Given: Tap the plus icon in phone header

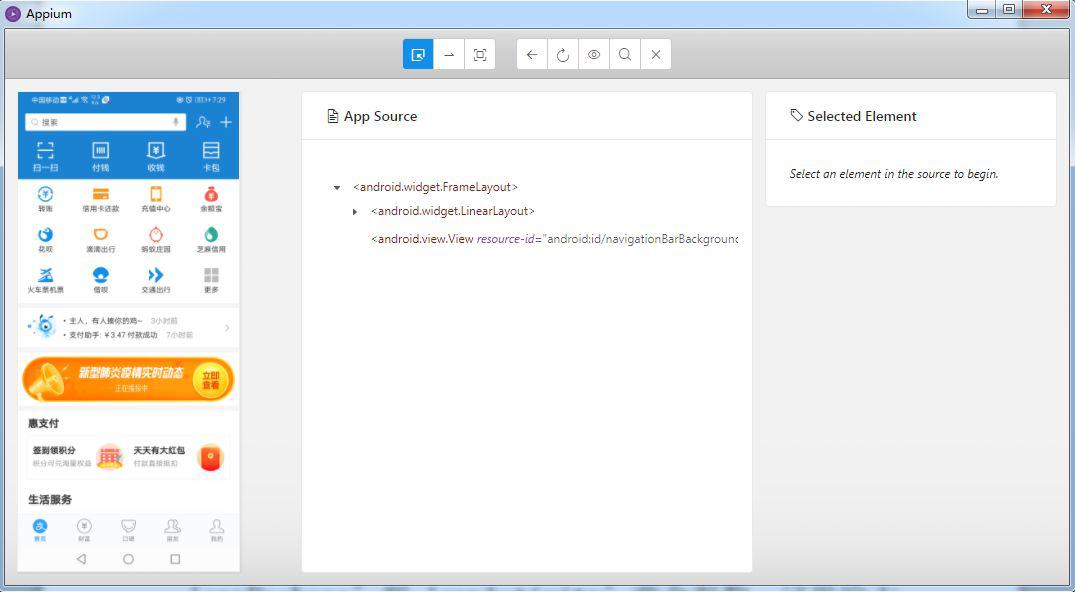Looking at the screenshot, I should 226,122.
